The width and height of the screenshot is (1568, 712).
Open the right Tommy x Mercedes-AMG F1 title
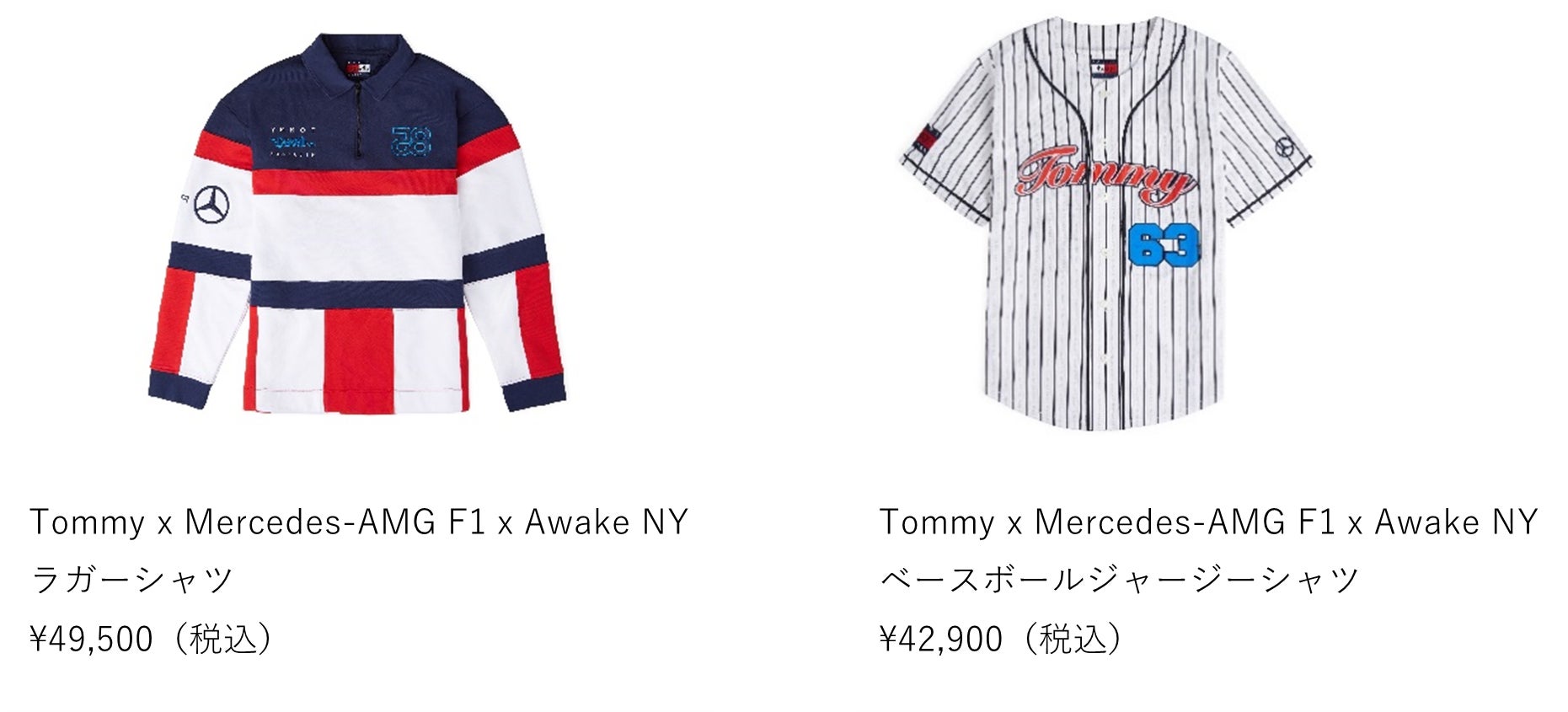[x=1209, y=522]
